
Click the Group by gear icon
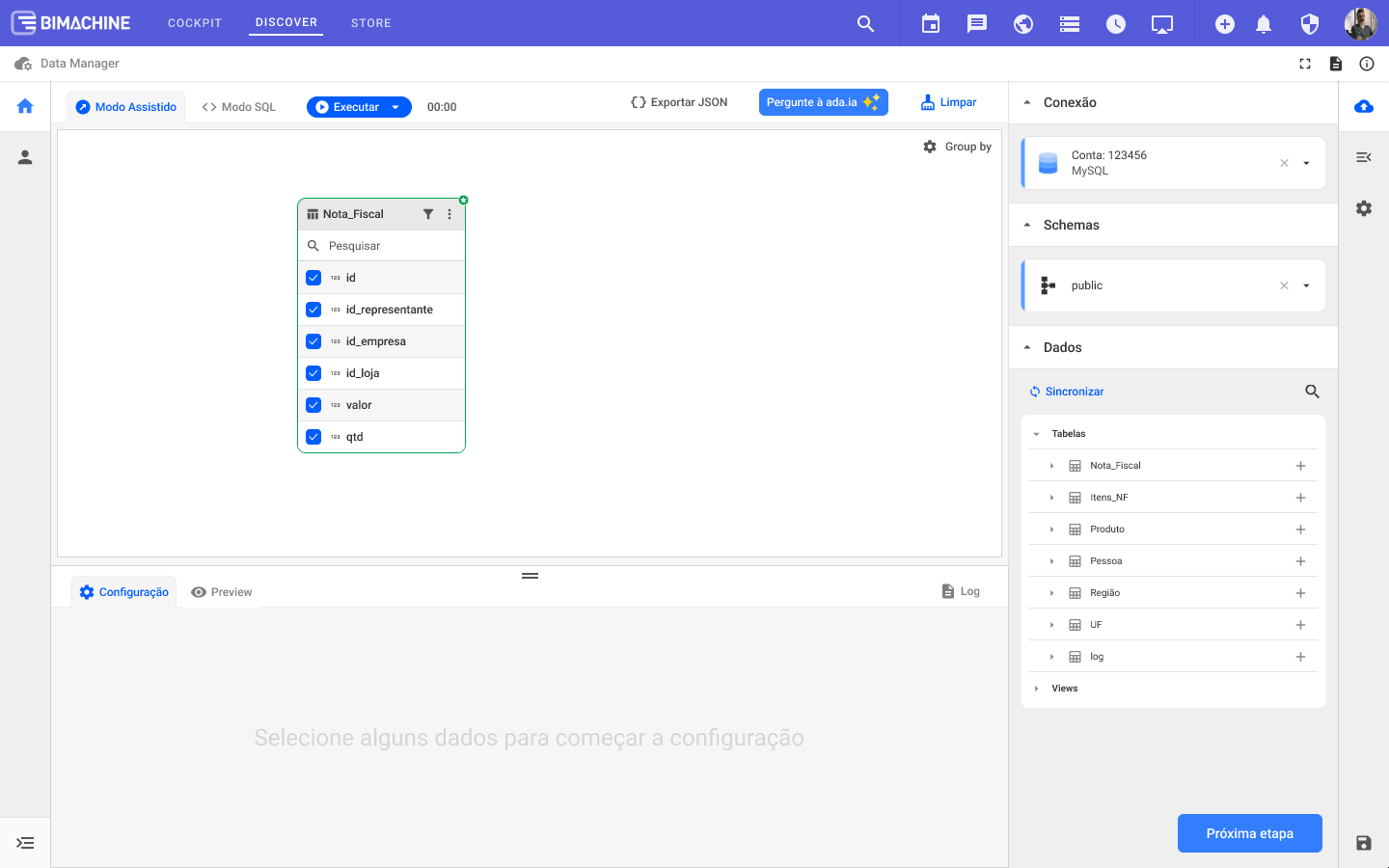click(930, 147)
